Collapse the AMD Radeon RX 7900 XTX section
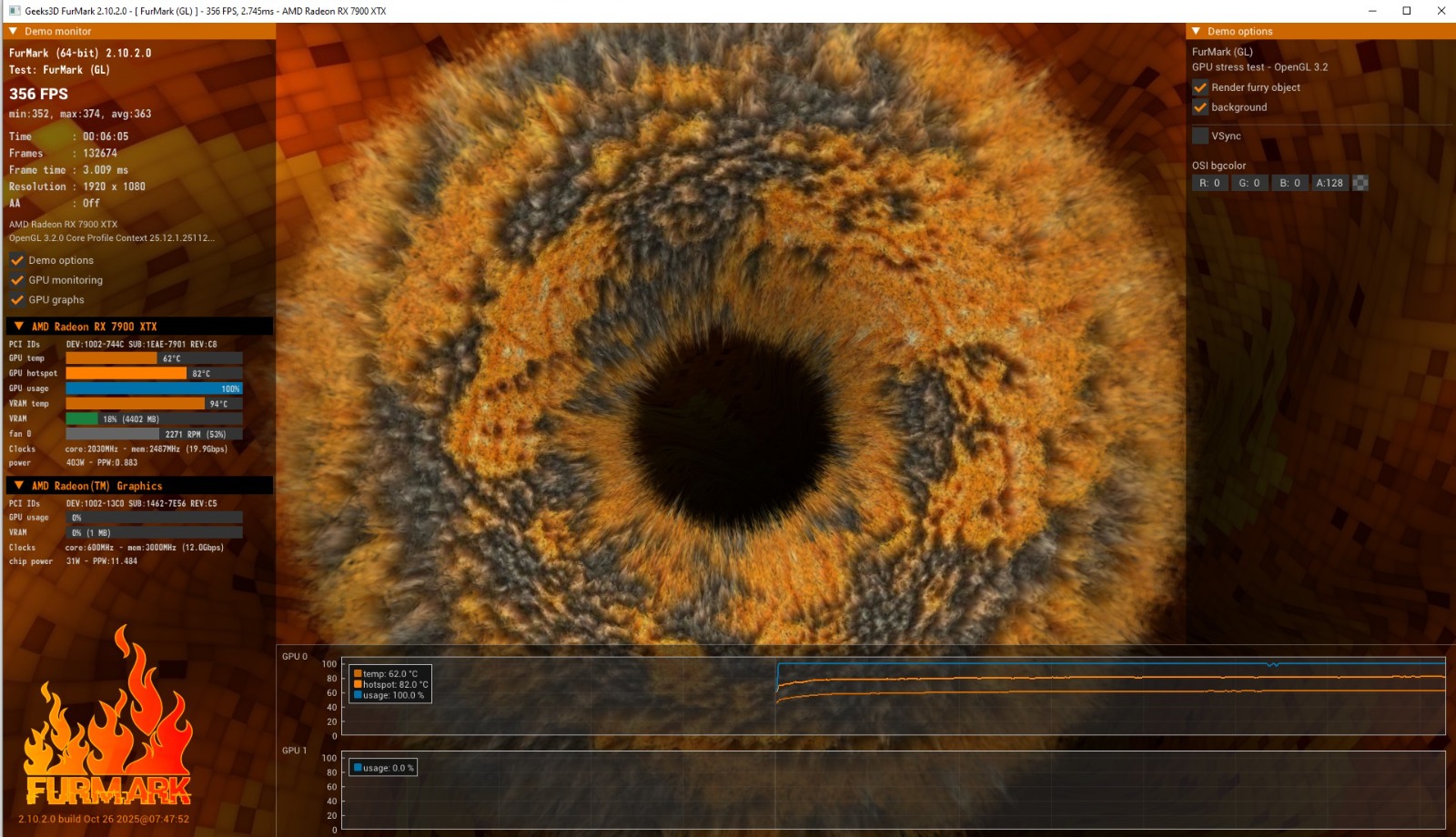The width and height of the screenshot is (1456, 837). [x=19, y=326]
